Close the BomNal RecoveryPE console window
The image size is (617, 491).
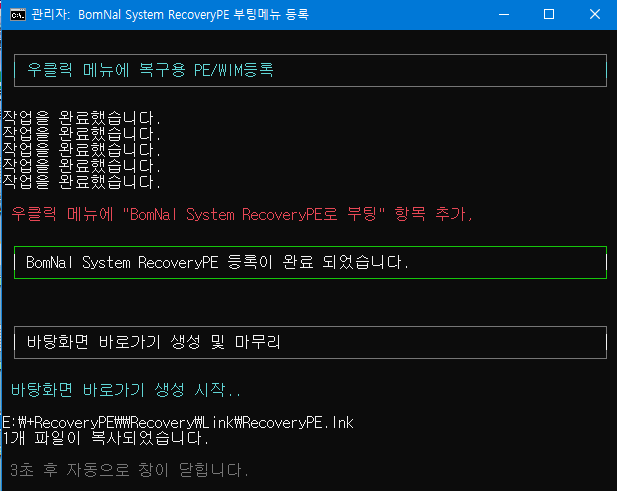coord(595,15)
